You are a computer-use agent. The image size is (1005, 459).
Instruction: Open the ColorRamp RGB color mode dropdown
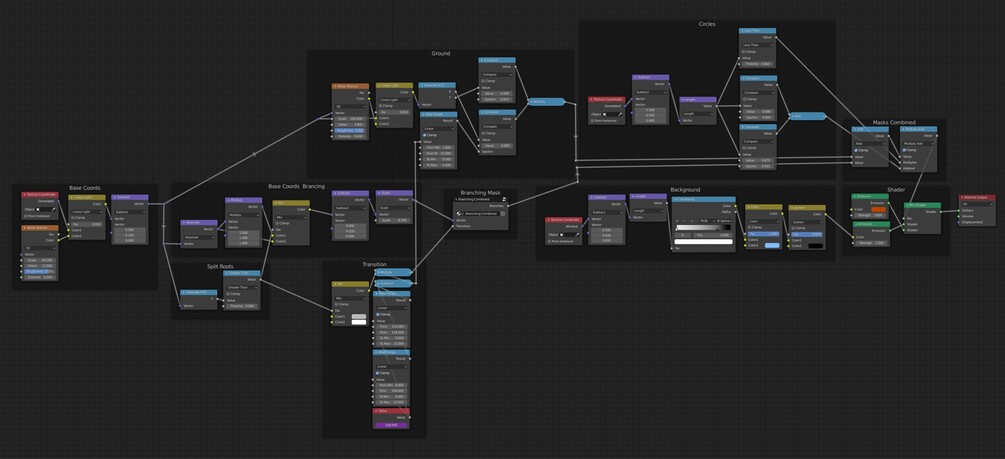point(708,221)
